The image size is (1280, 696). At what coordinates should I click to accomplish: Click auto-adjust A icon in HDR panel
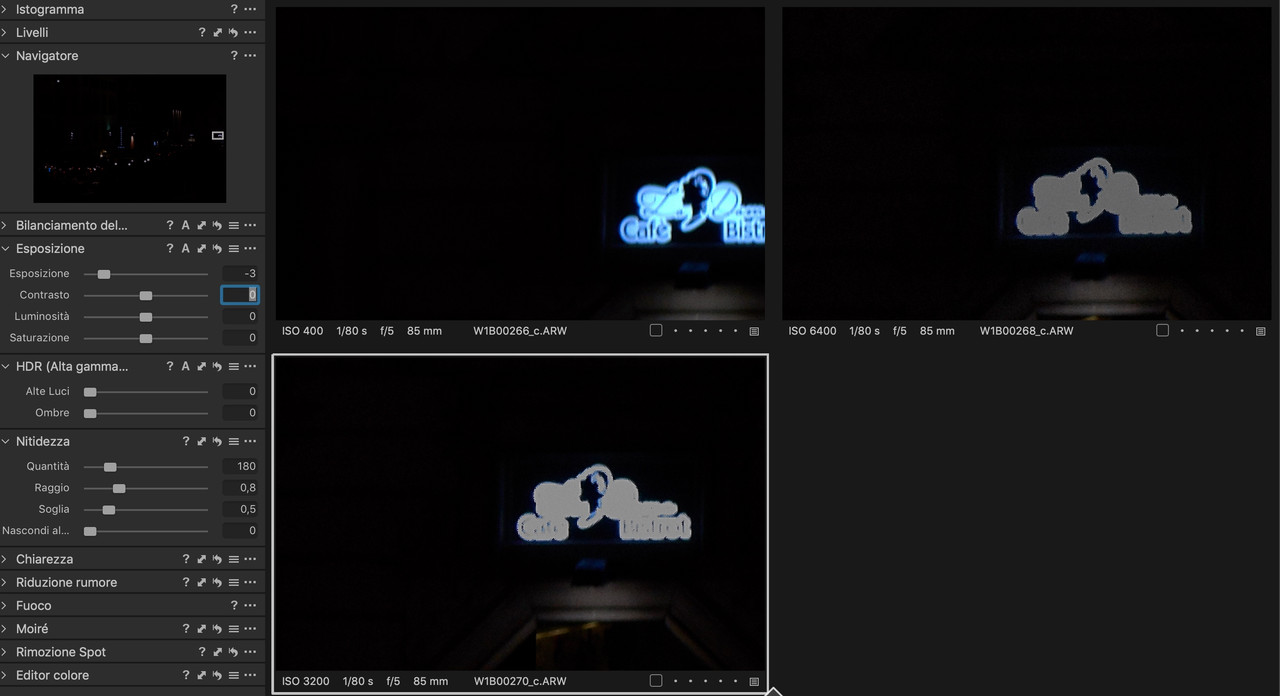click(185, 366)
